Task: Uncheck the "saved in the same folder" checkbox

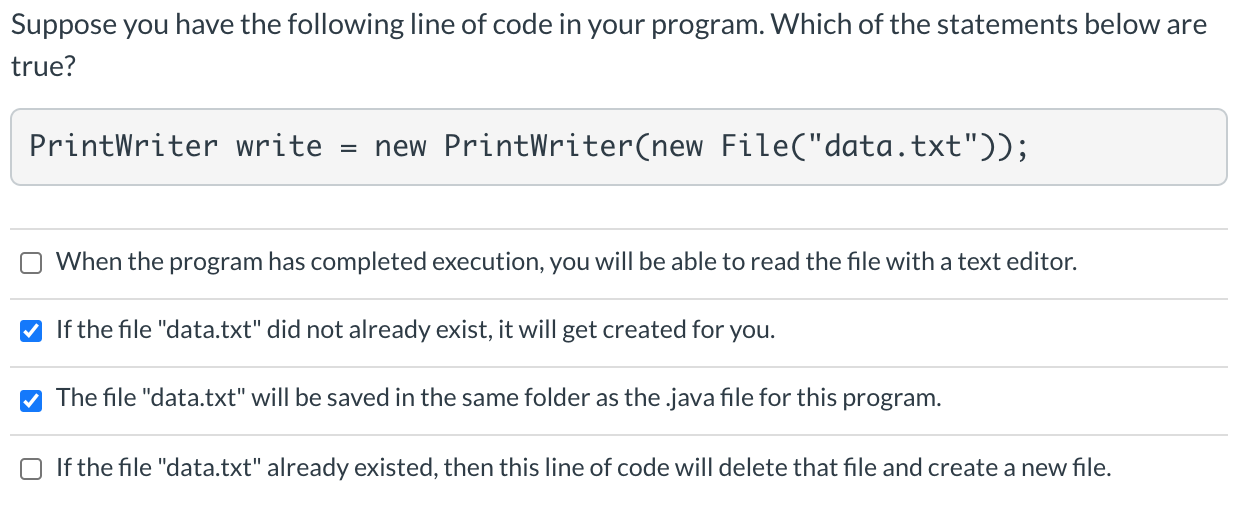Action: (31, 399)
